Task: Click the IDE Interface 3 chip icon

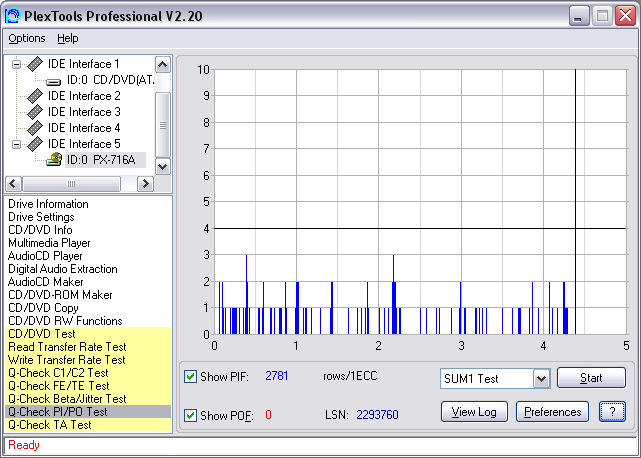Action: (35, 112)
